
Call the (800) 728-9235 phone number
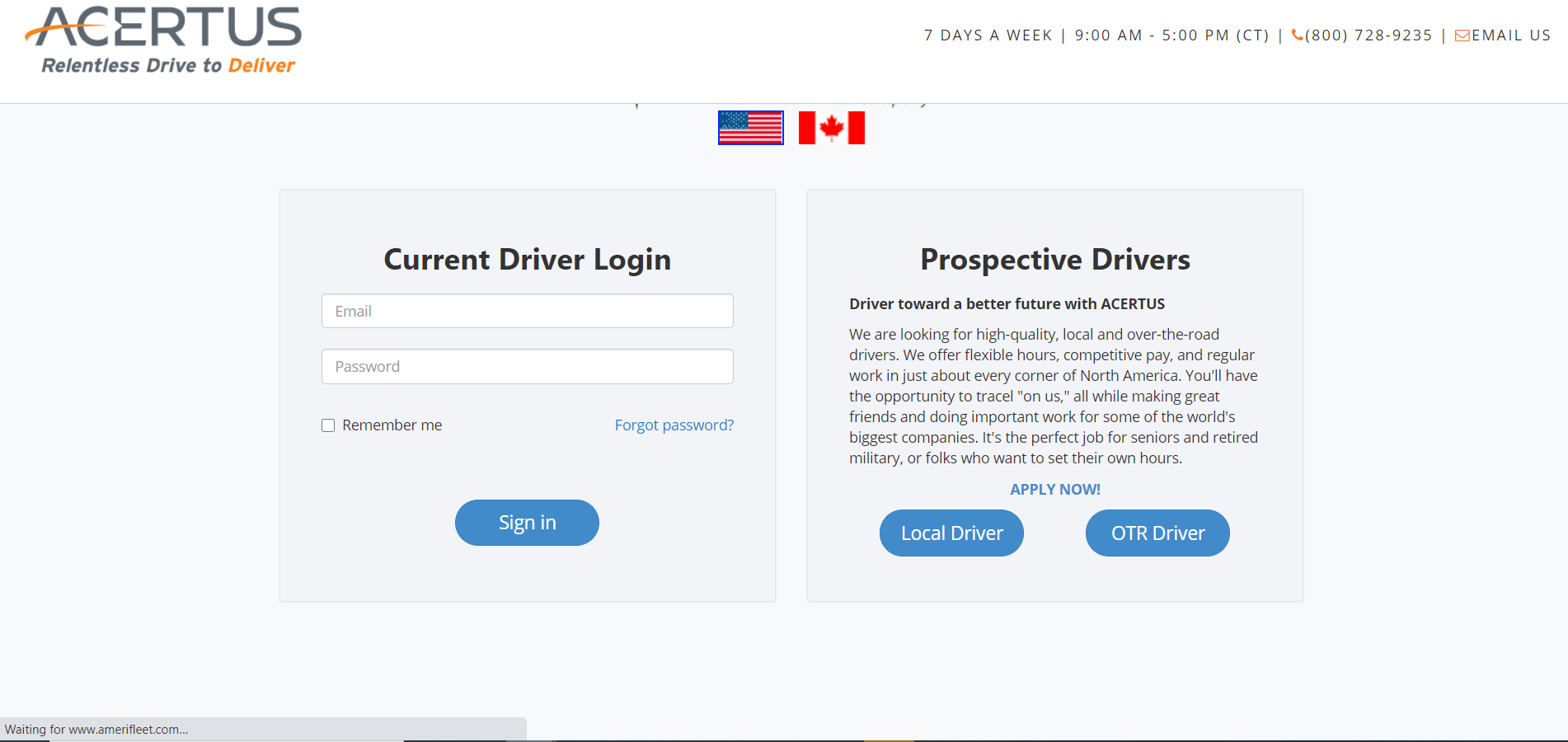coord(1368,35)
